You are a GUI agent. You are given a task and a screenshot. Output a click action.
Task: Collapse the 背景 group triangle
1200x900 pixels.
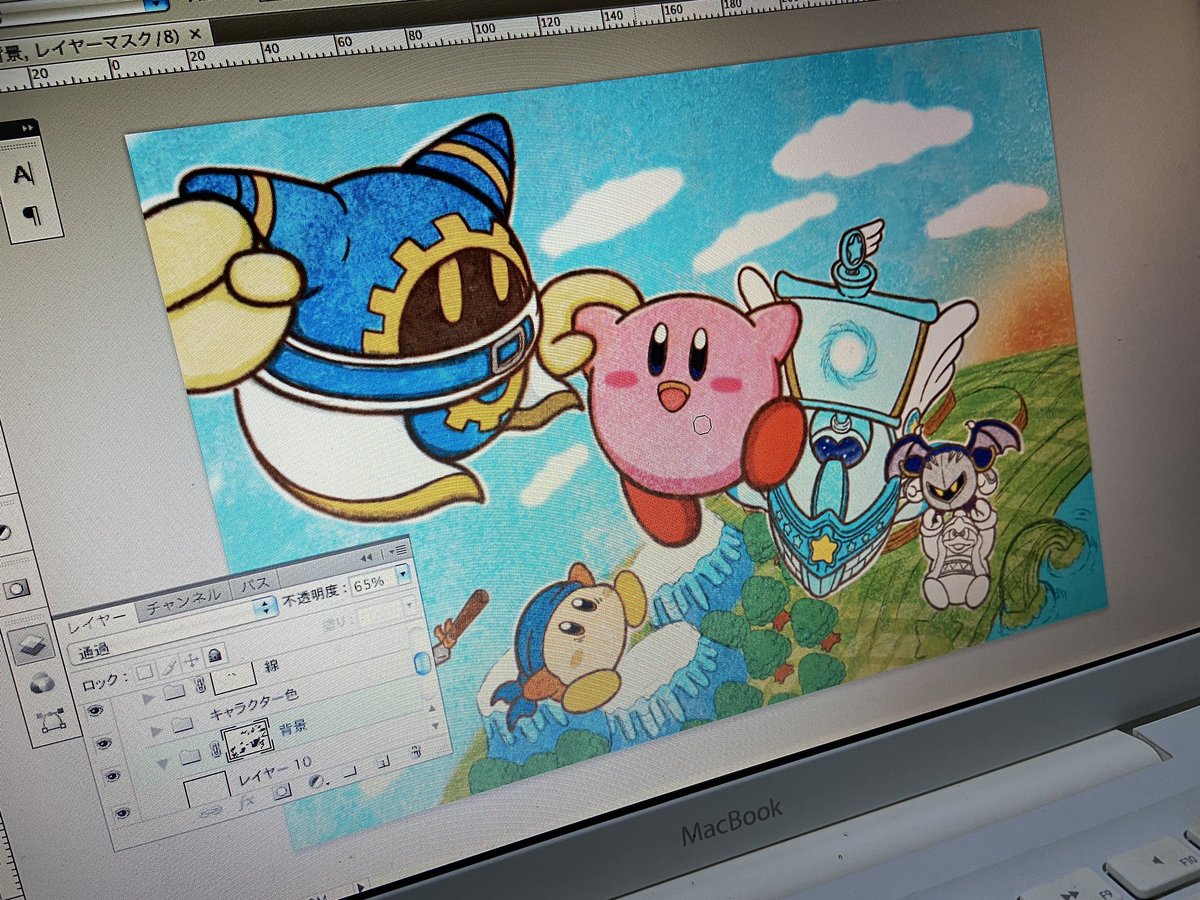click(162, 764)
